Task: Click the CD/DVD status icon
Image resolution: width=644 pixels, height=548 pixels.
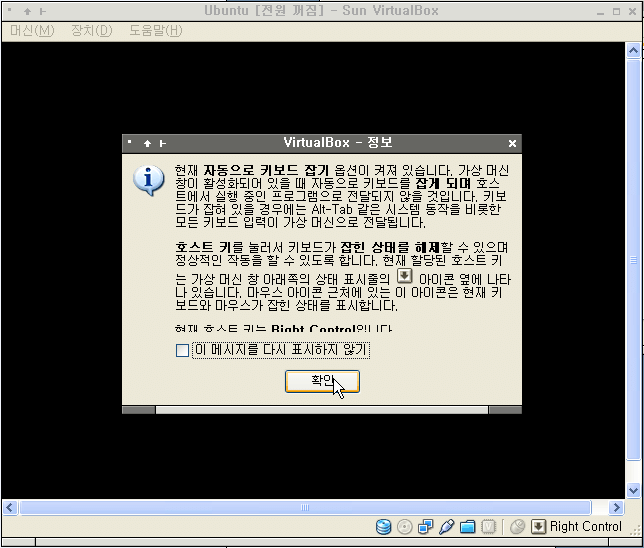Action: [405, 527]
